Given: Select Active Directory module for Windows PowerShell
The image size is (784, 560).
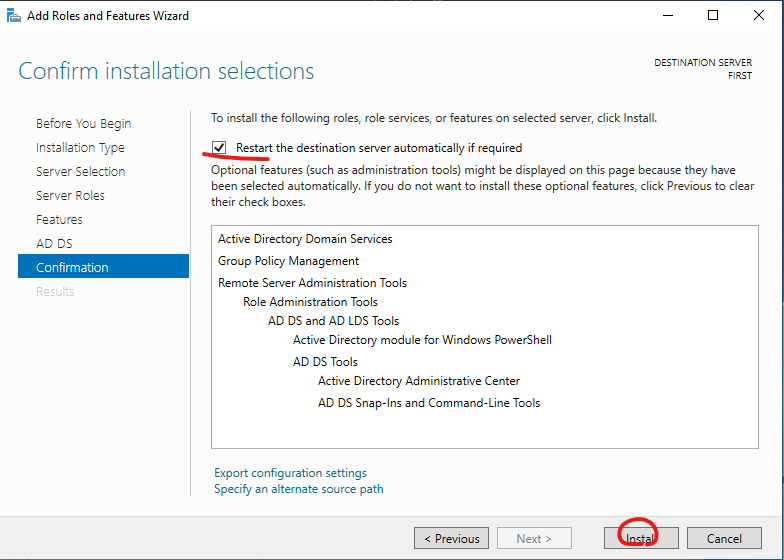Looking at the screenshot, I should (x=422, y=340).
